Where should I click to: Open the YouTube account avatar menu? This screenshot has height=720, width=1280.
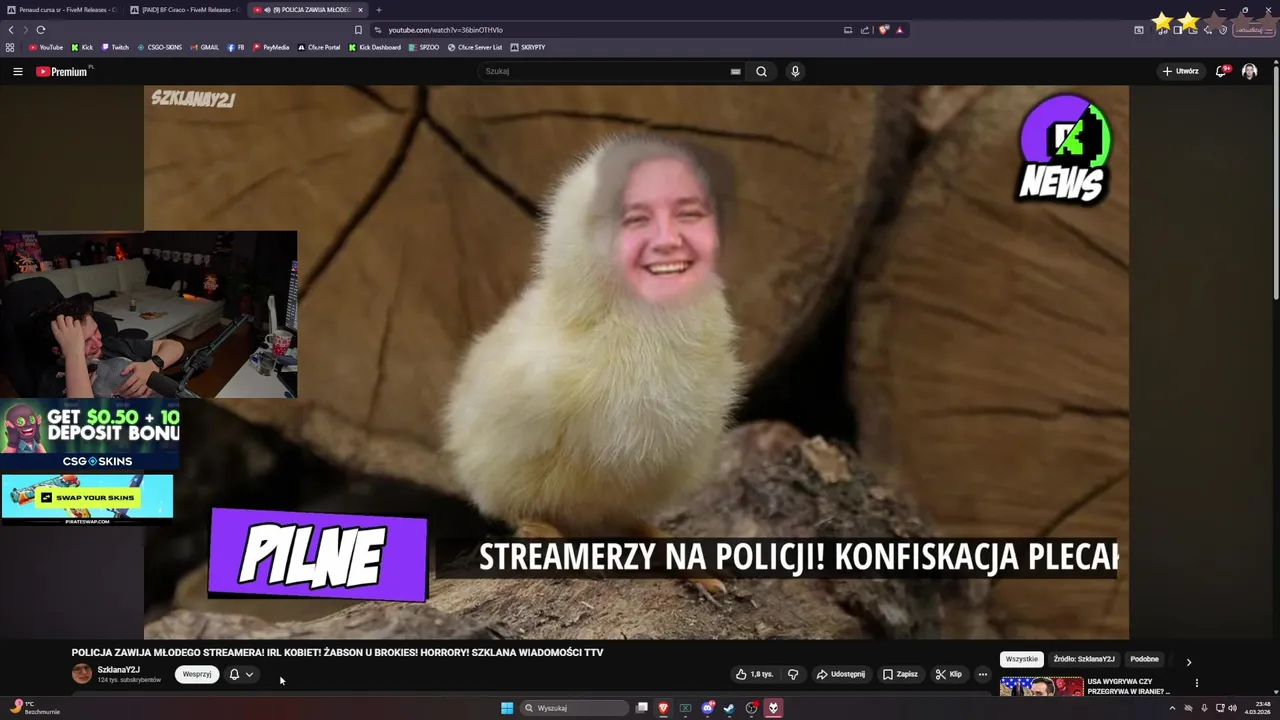[x=1249, y=71]
